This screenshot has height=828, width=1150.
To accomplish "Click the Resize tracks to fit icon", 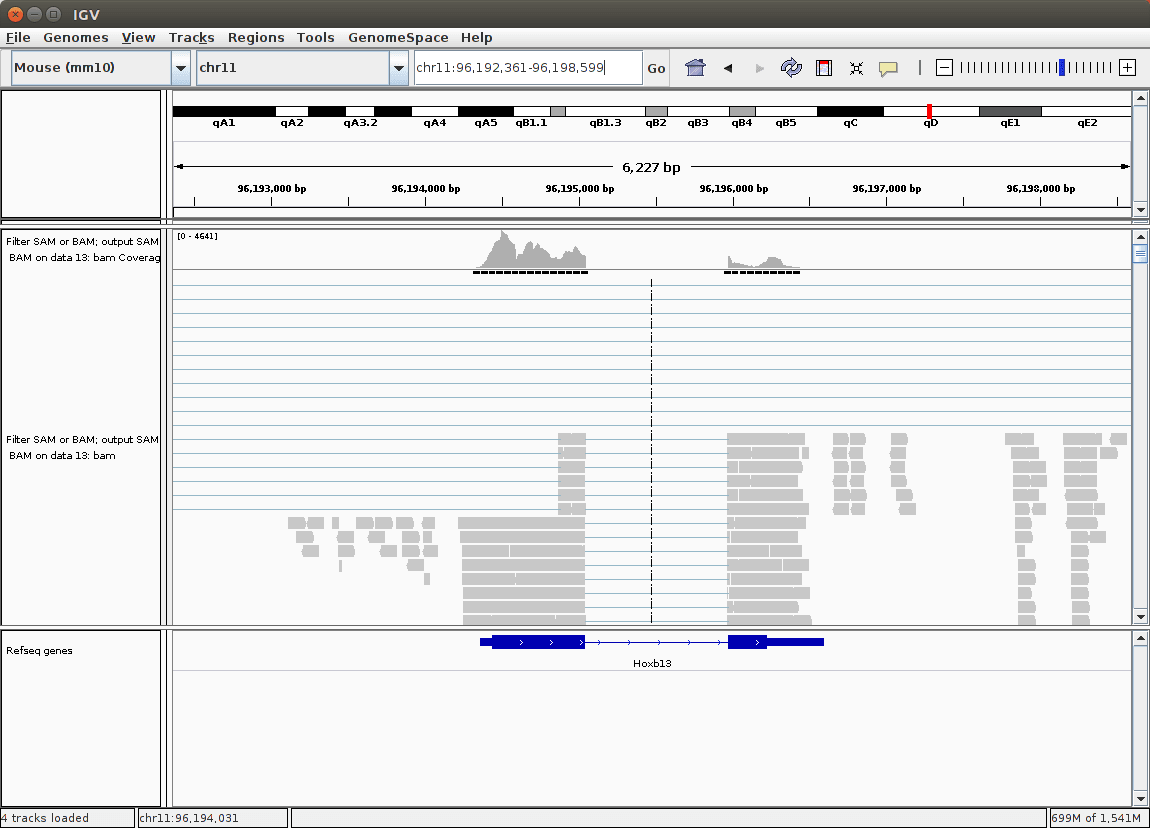I will 856,68.
